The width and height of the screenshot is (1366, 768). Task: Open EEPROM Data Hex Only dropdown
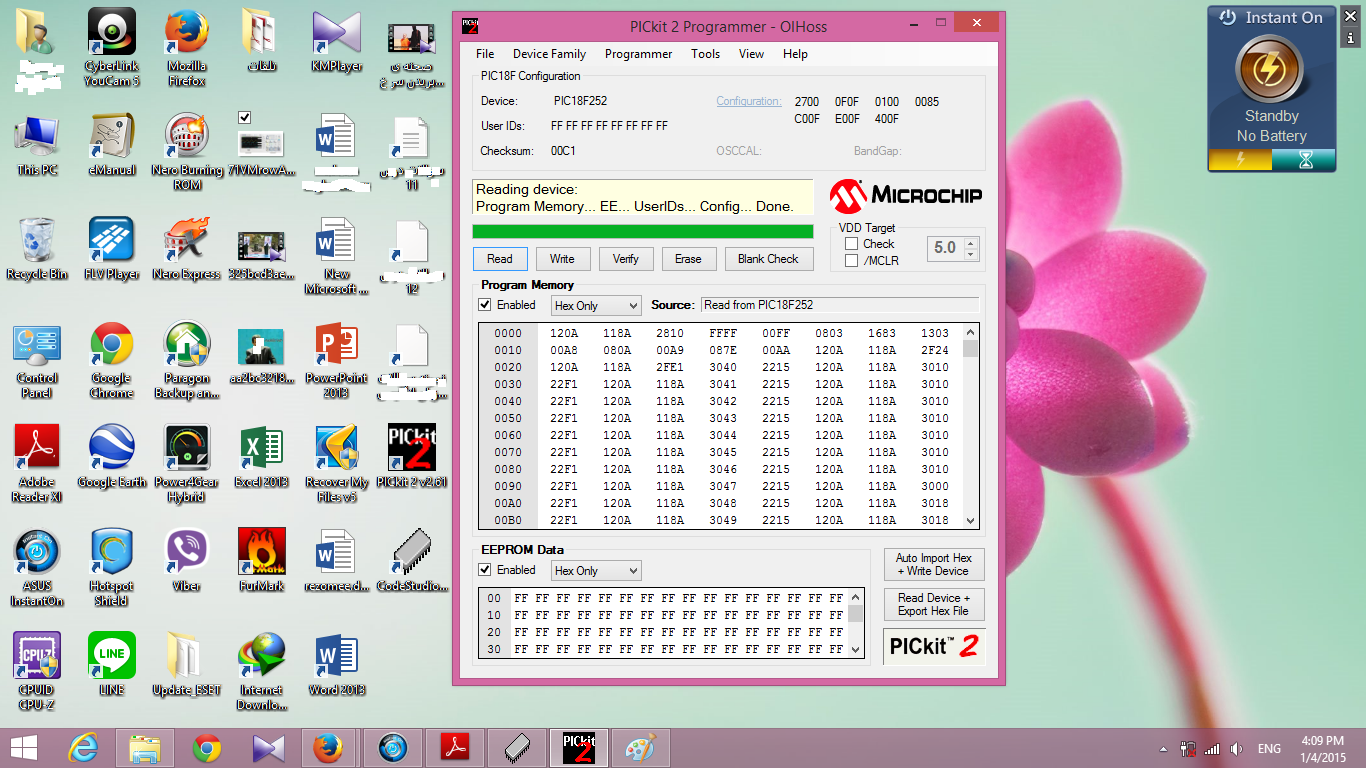click(596, 571)
